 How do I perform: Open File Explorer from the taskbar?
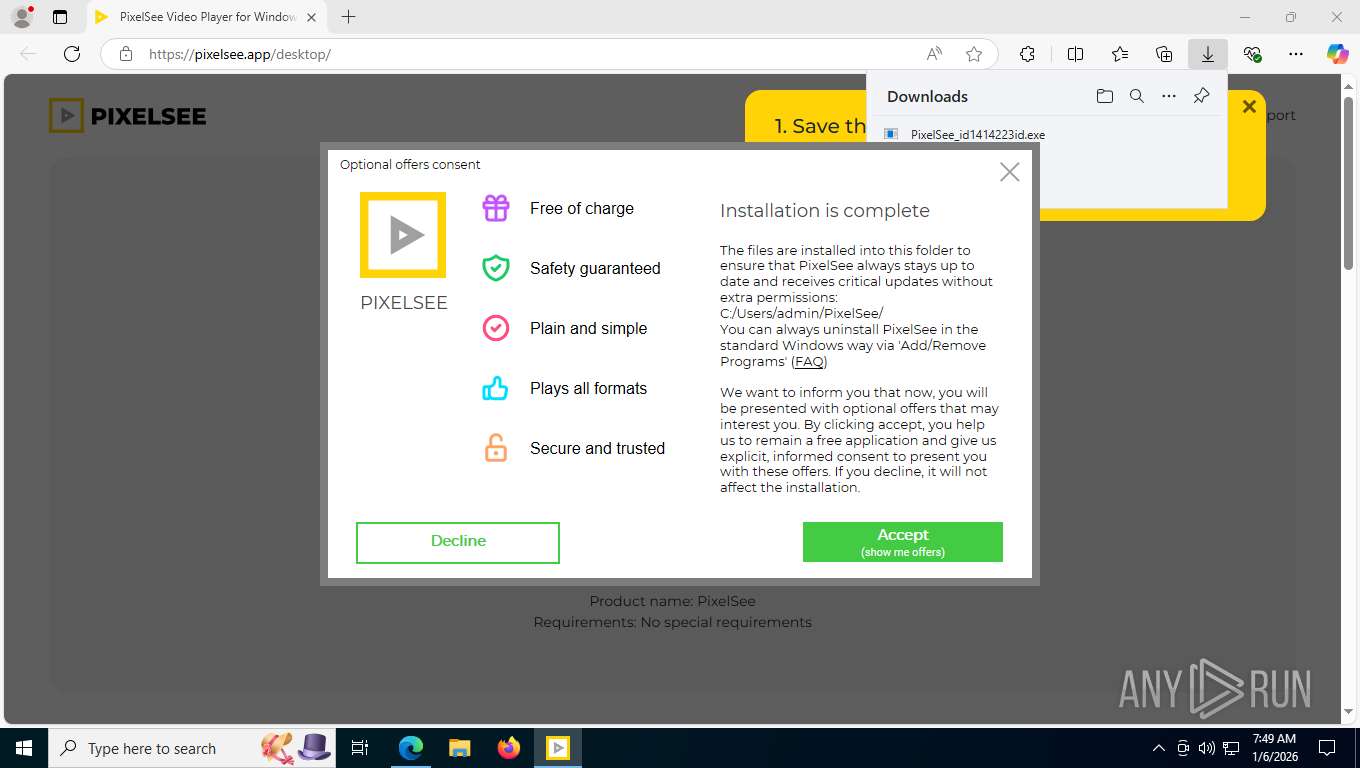coord(460,748)
